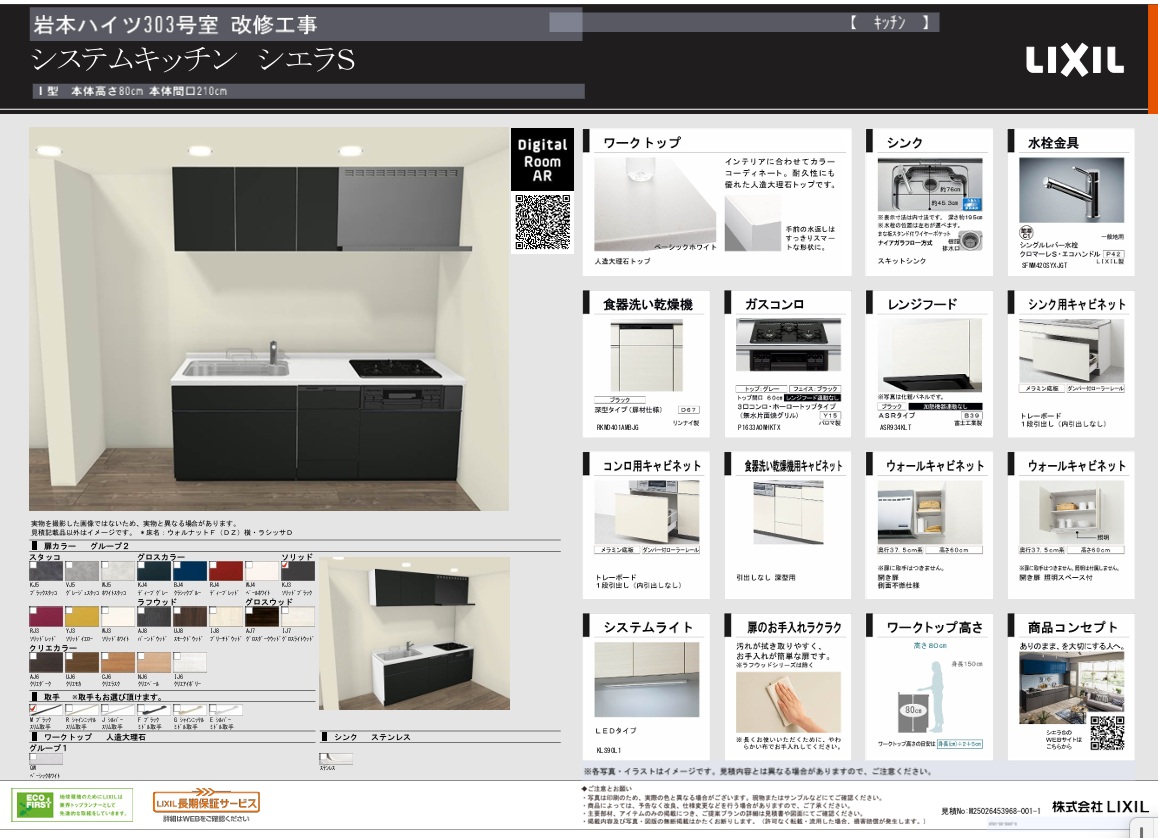Click the Digital Room AR QR code
Image resolution: width=1158 pixels, height=838 pixels.
[541, 220]
